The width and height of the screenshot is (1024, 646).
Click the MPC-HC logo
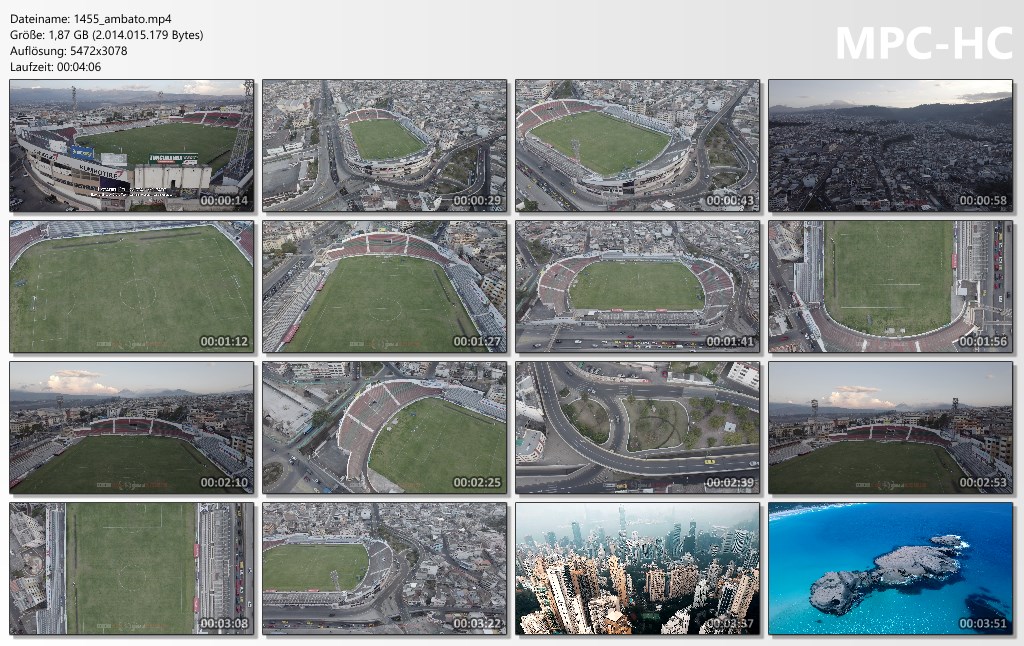click(x=924, y=44)
